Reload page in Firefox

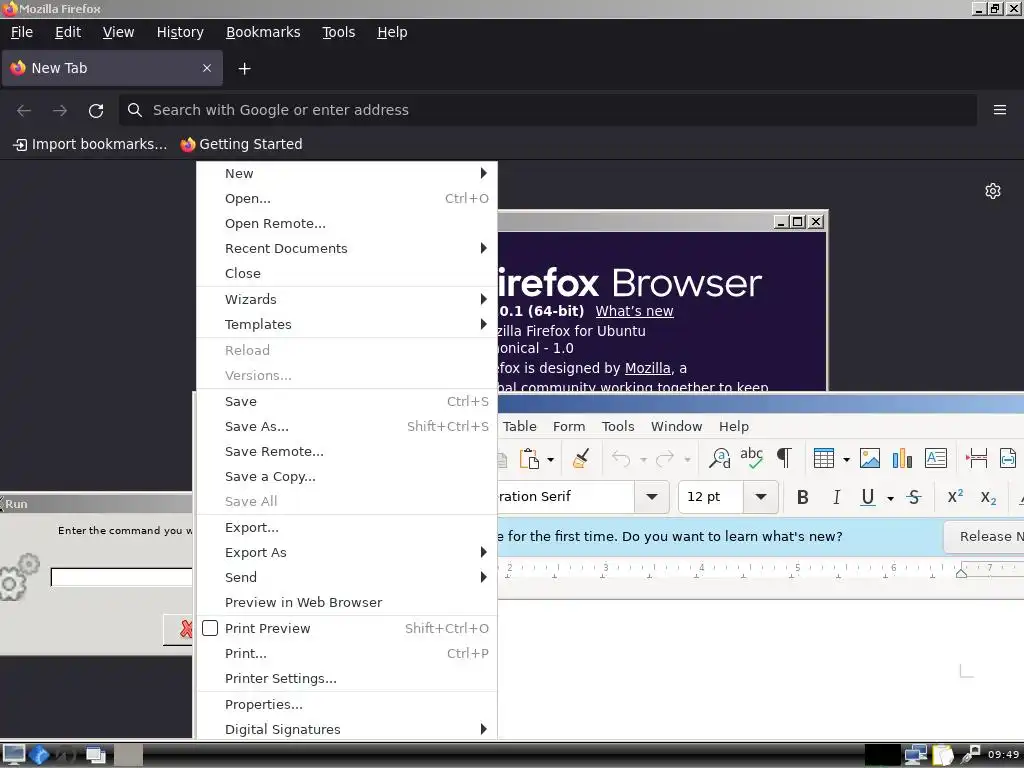point(96,110)
